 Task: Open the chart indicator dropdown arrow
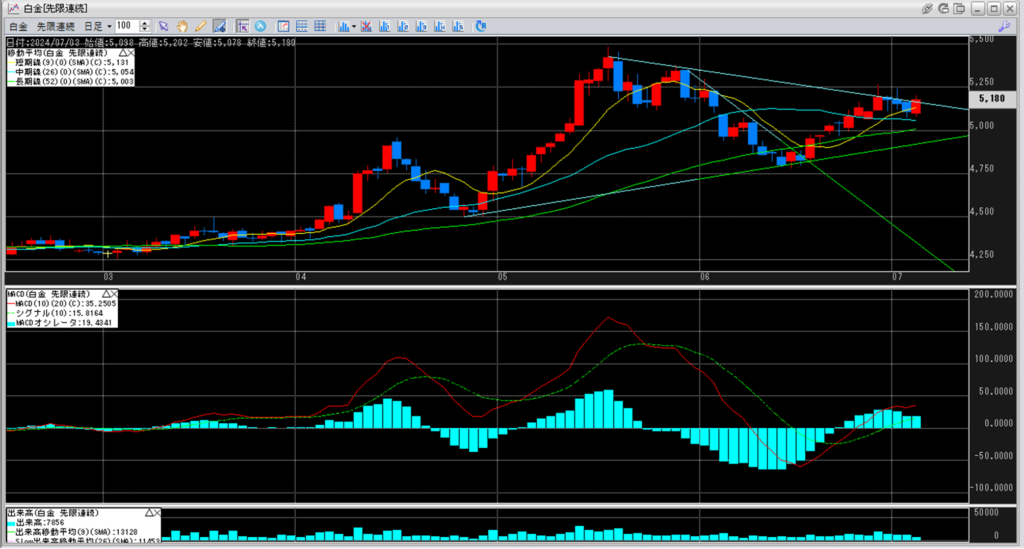pyautogui.click(x=354, y=25)
